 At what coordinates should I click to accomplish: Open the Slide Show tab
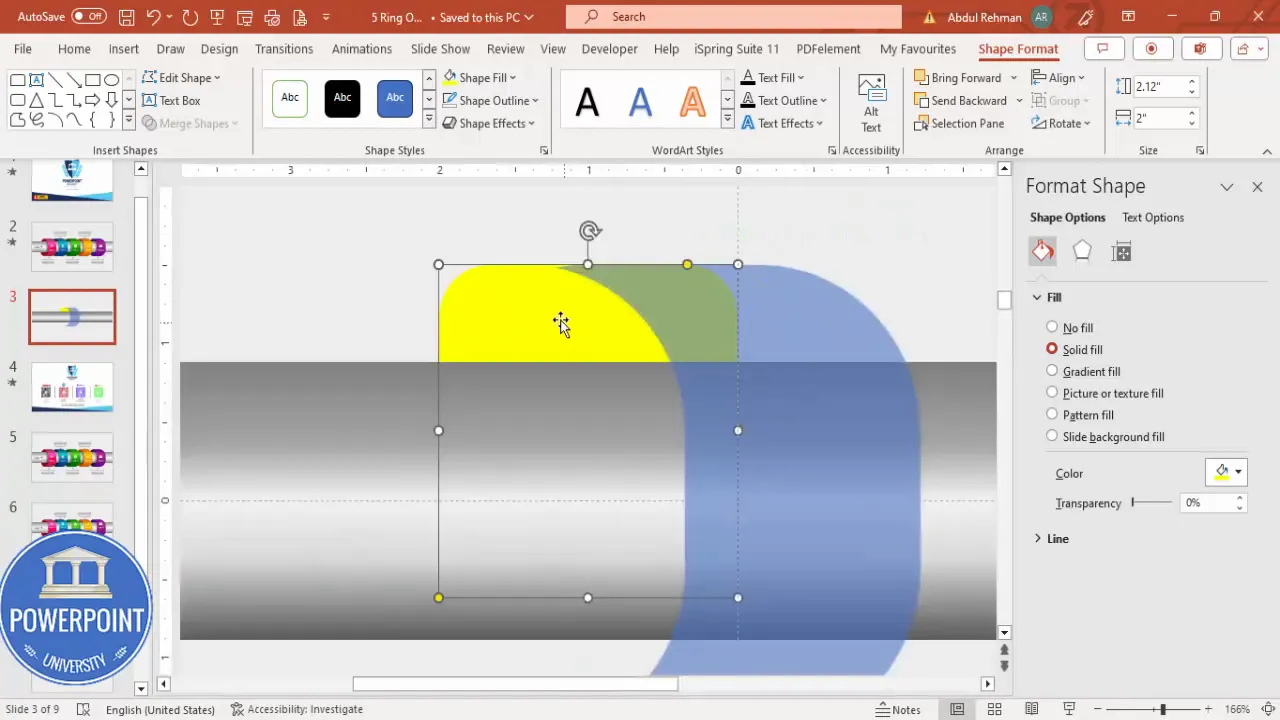pos(440,49)
